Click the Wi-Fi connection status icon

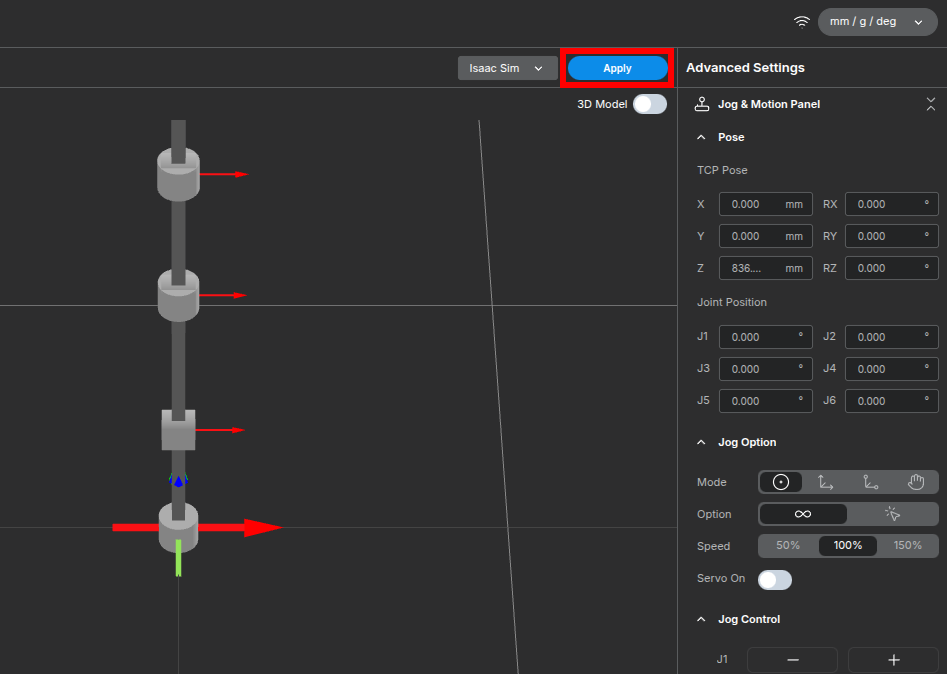(801, 22)
